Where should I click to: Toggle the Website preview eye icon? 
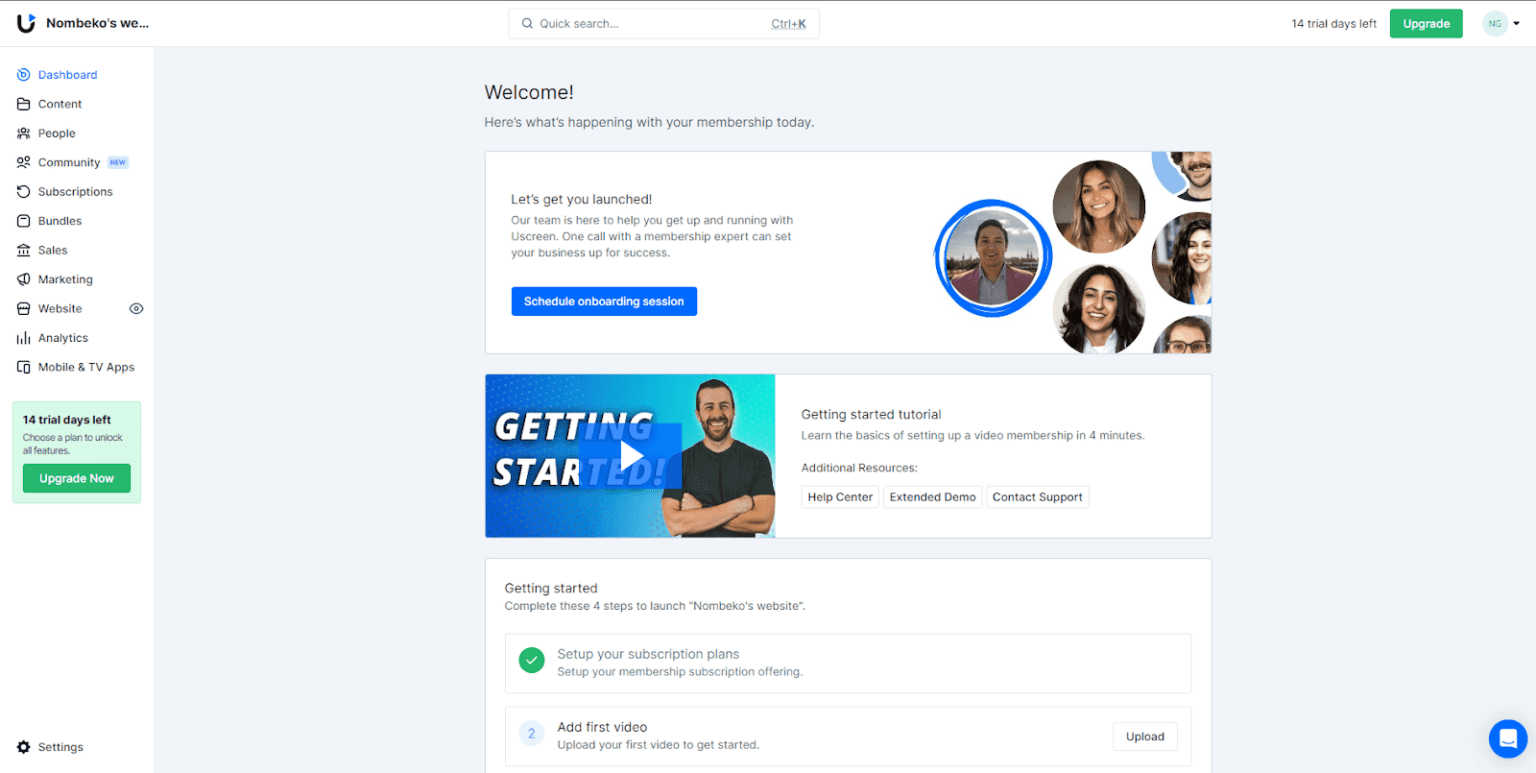pos(136,308)
